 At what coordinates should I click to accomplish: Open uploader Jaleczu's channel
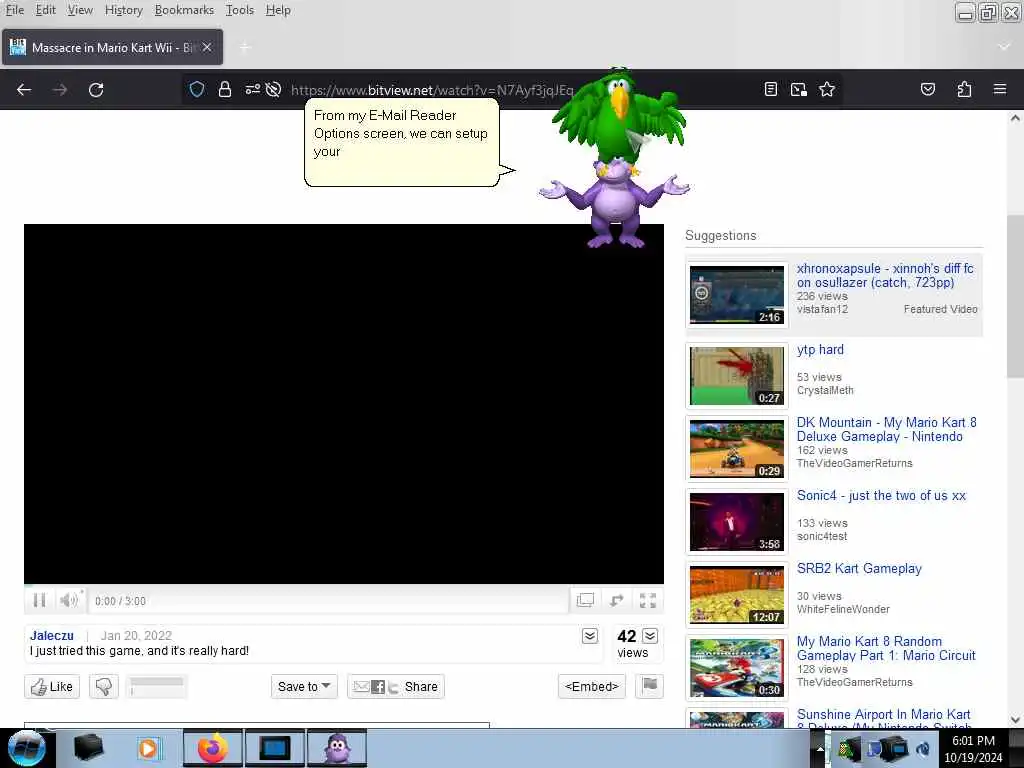click(x=52, y=635)
